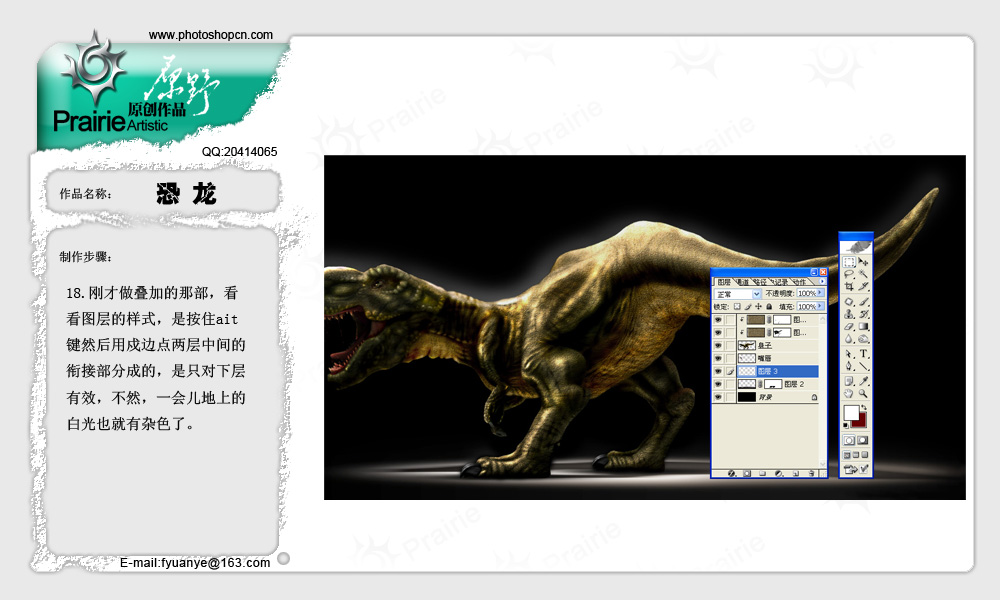1000x600 pixels.
Task: Toggle lock image pixels
Action: (x=748, y=307)
